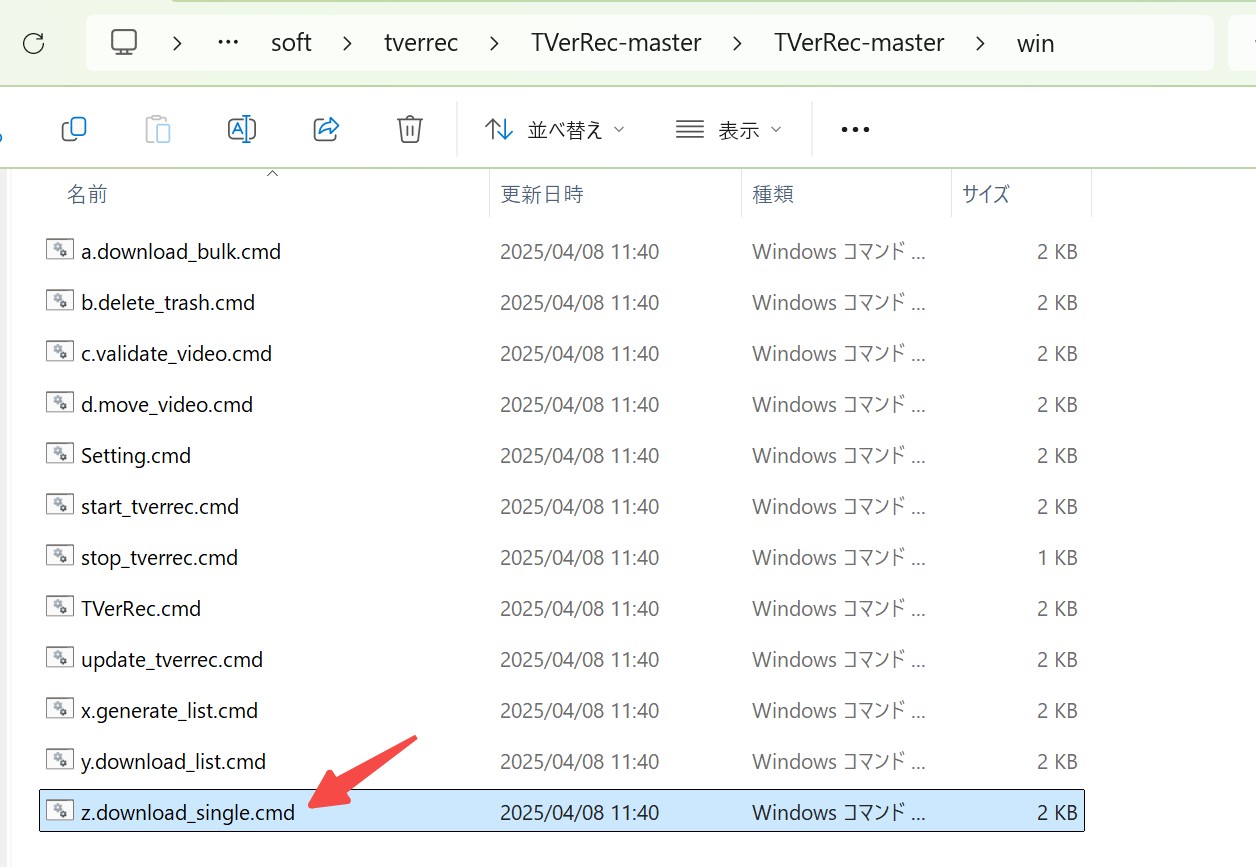Go to the tverrec folder in the breadcrumb
The height and width of the screenshot is (867, 1256).
[x=421, y=43]
